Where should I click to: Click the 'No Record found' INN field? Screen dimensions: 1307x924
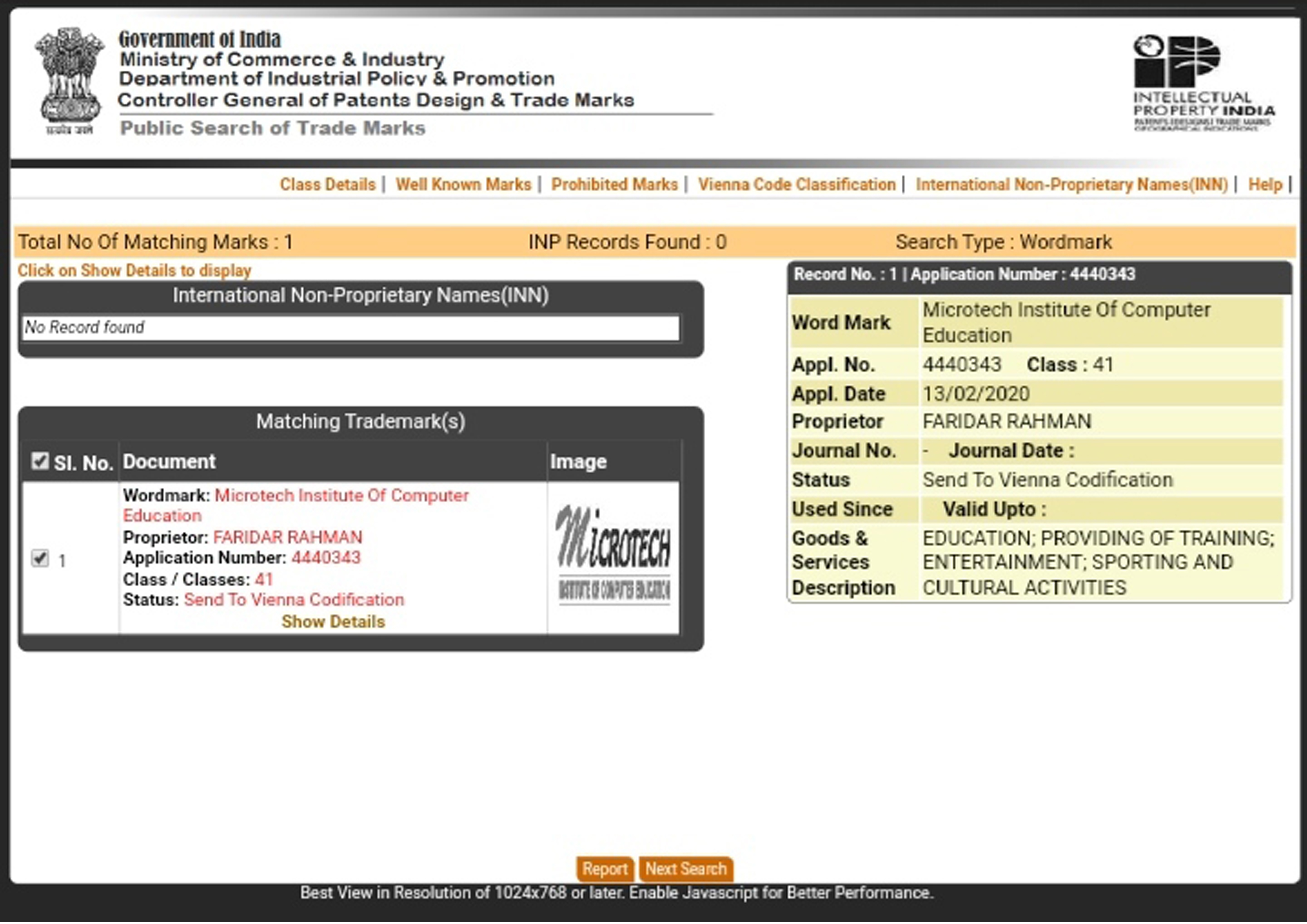click(x=351, y=328)
